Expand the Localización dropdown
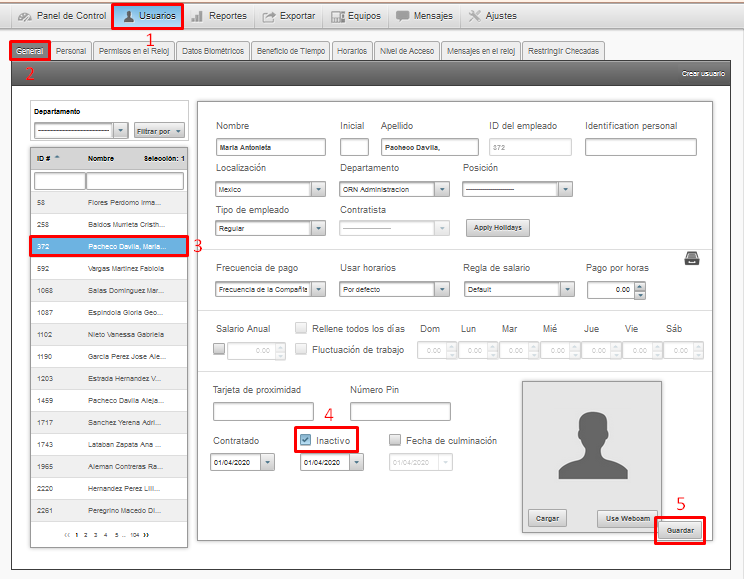Image resolution: width=744 pixels, height=579 pixels. [318, 189]
